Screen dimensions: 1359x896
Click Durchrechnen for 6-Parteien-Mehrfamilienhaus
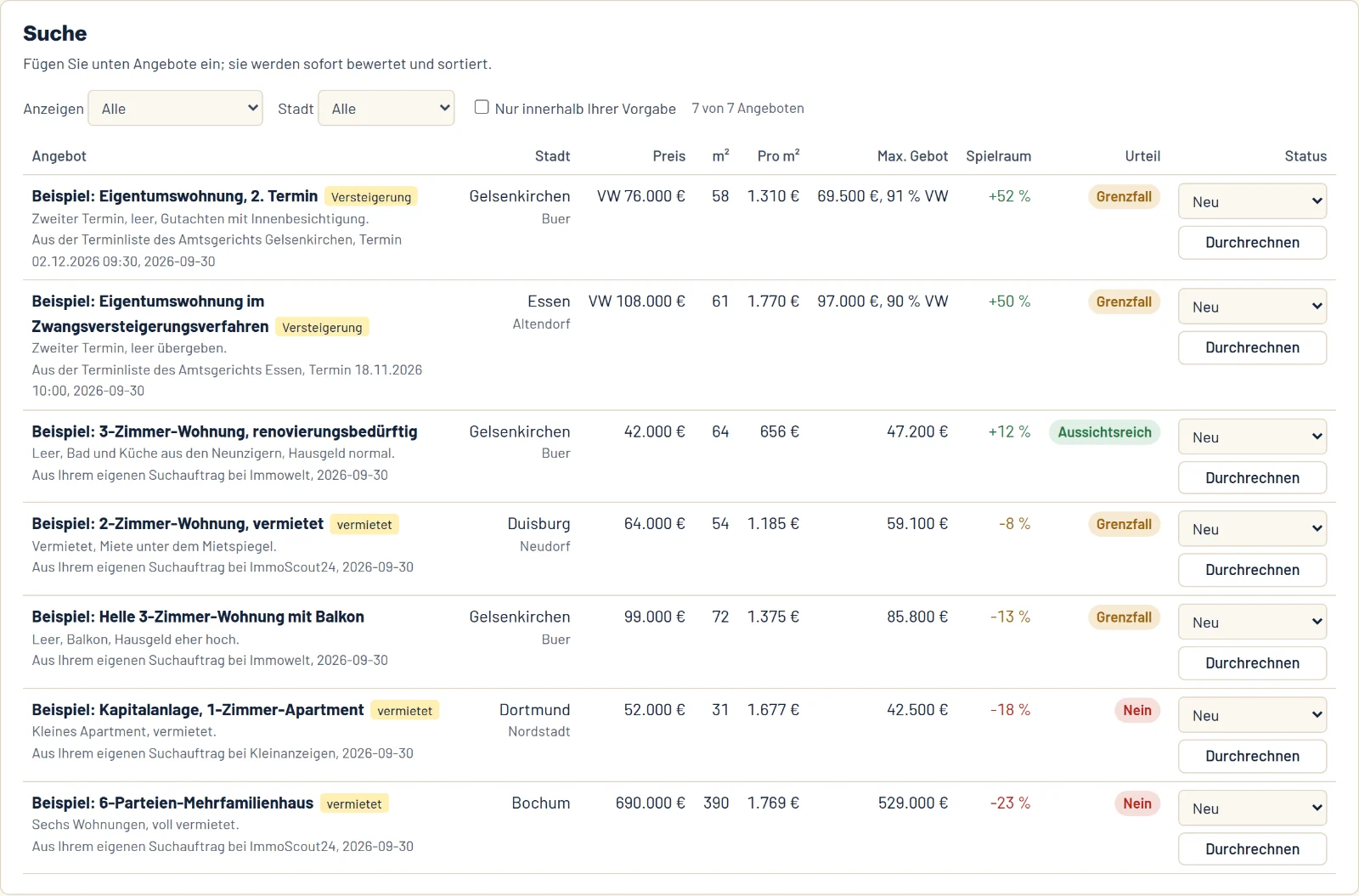click(x=1253, y=849)
